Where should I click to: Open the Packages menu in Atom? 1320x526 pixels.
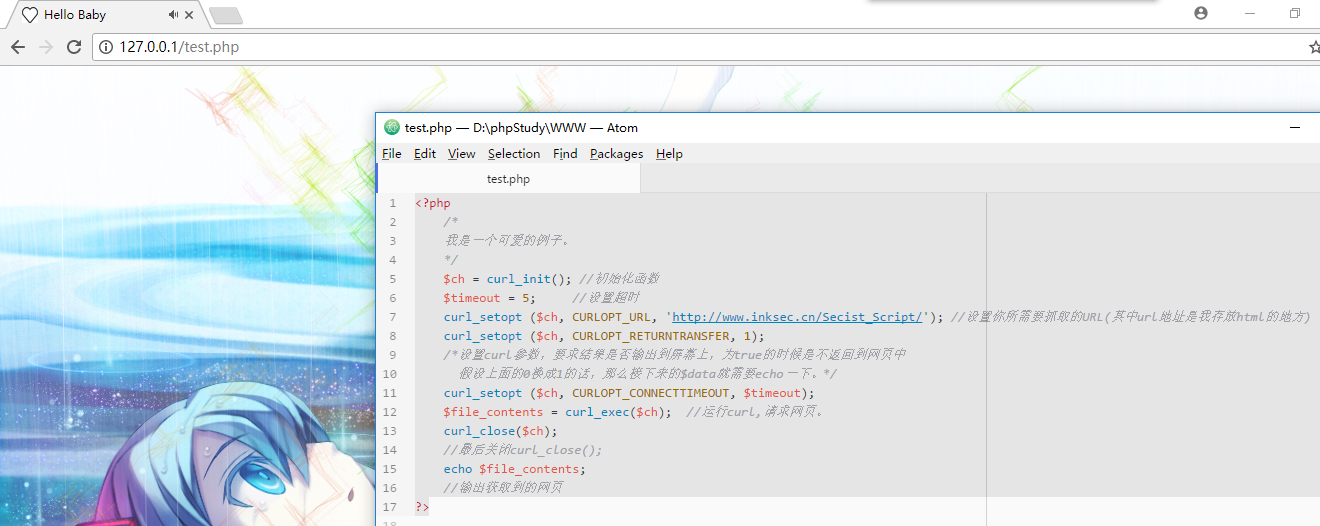(x=616, y=154)
